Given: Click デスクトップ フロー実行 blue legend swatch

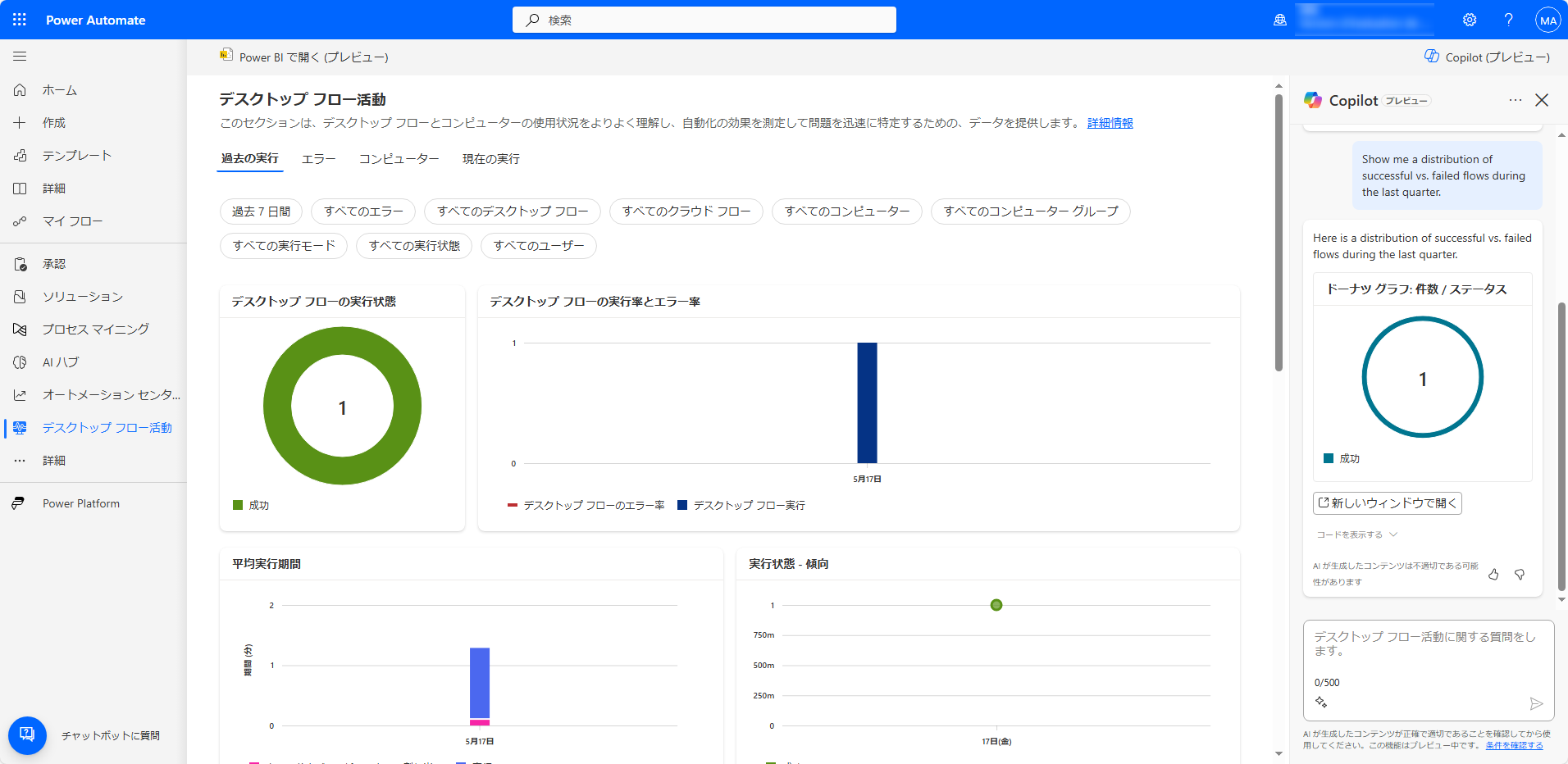Looking at the screenshot, I should tap(682, 505).
